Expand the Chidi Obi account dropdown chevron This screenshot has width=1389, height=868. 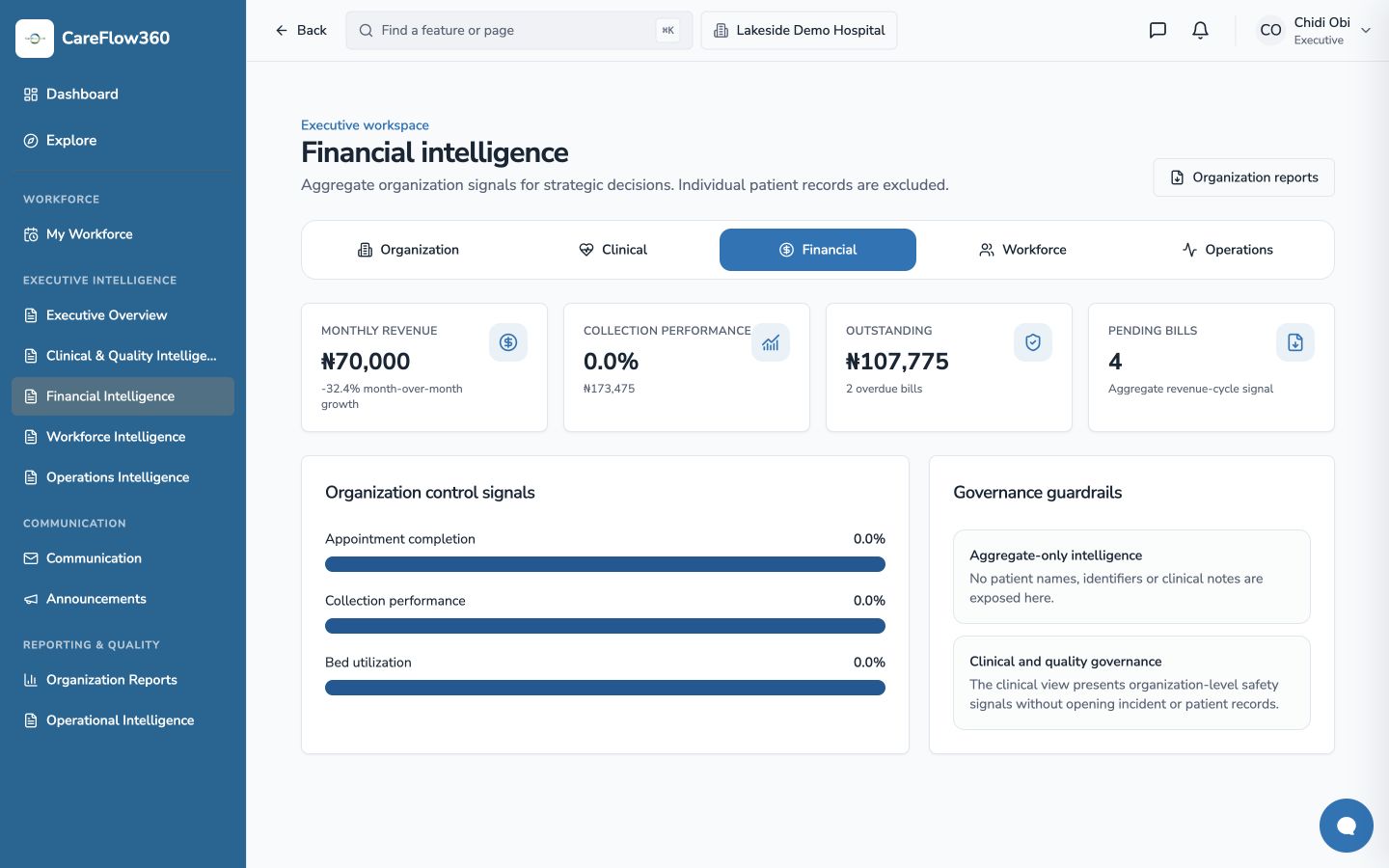pyautogui.click(x=1366, y=30)
